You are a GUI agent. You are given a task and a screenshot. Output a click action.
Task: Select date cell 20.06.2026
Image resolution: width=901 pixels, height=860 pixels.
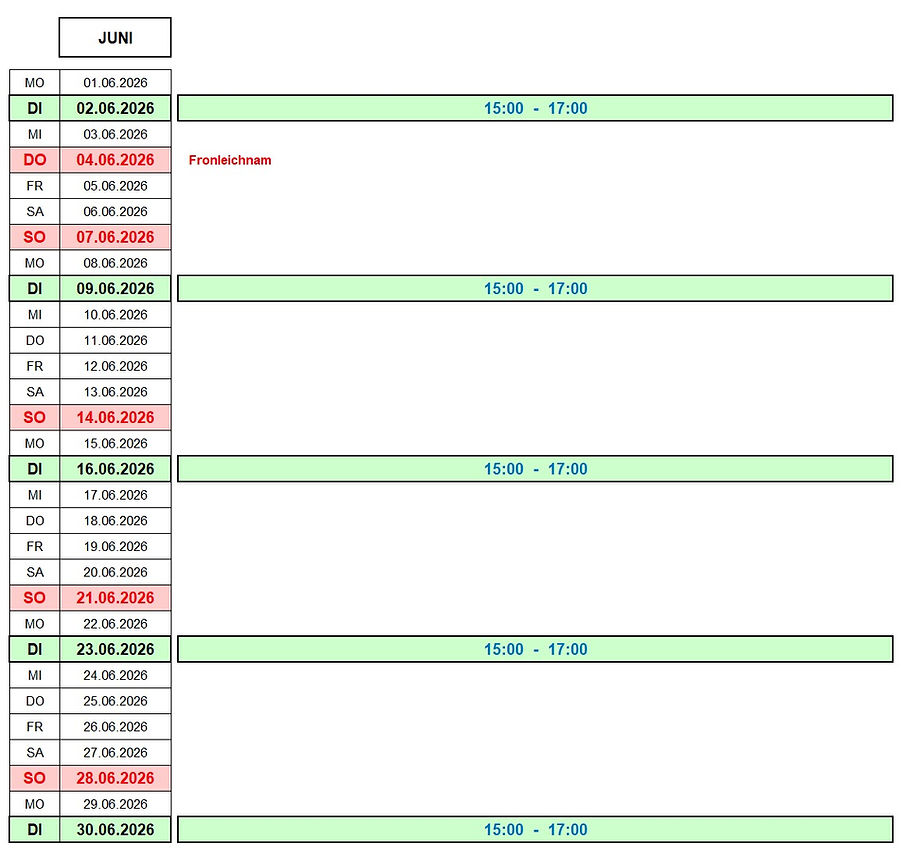click(115, 572)
